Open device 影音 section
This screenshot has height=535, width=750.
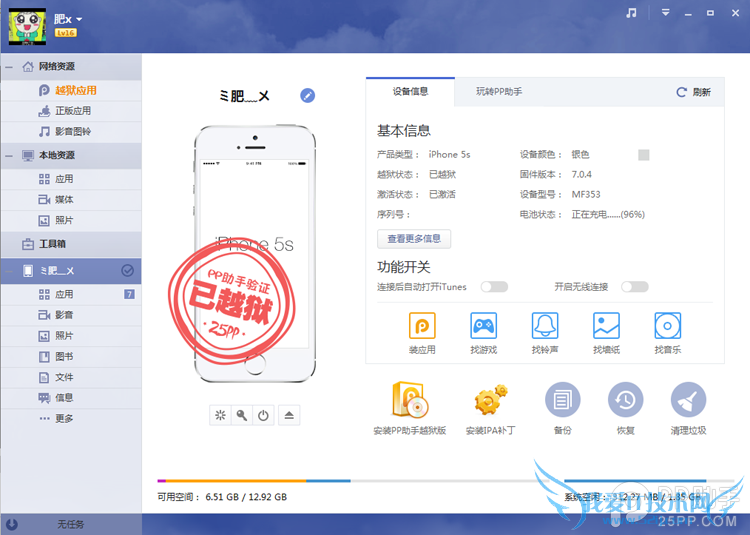tap(71, 315)
